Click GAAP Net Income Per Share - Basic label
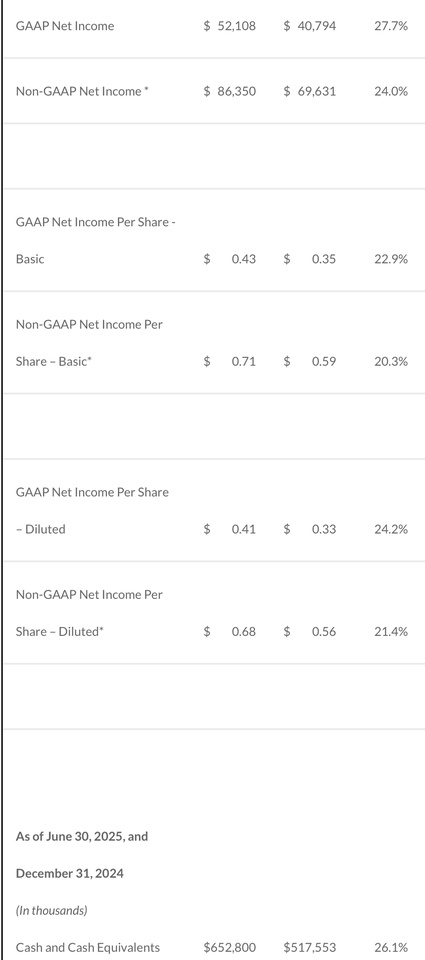Image resolution: width=425 pixels, height=960 pixels. (96, 241)
